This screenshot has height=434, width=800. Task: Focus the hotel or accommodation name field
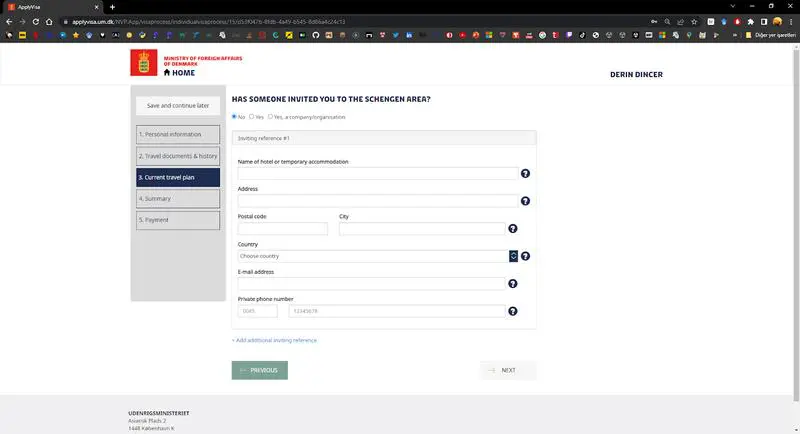pos(378,173)
